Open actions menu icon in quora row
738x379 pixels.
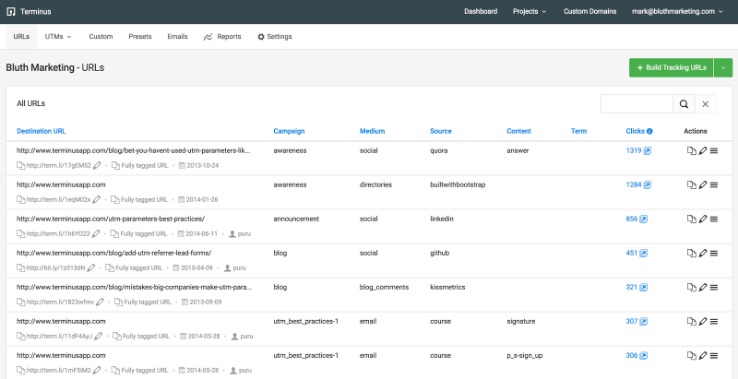[x=714, y=151]
